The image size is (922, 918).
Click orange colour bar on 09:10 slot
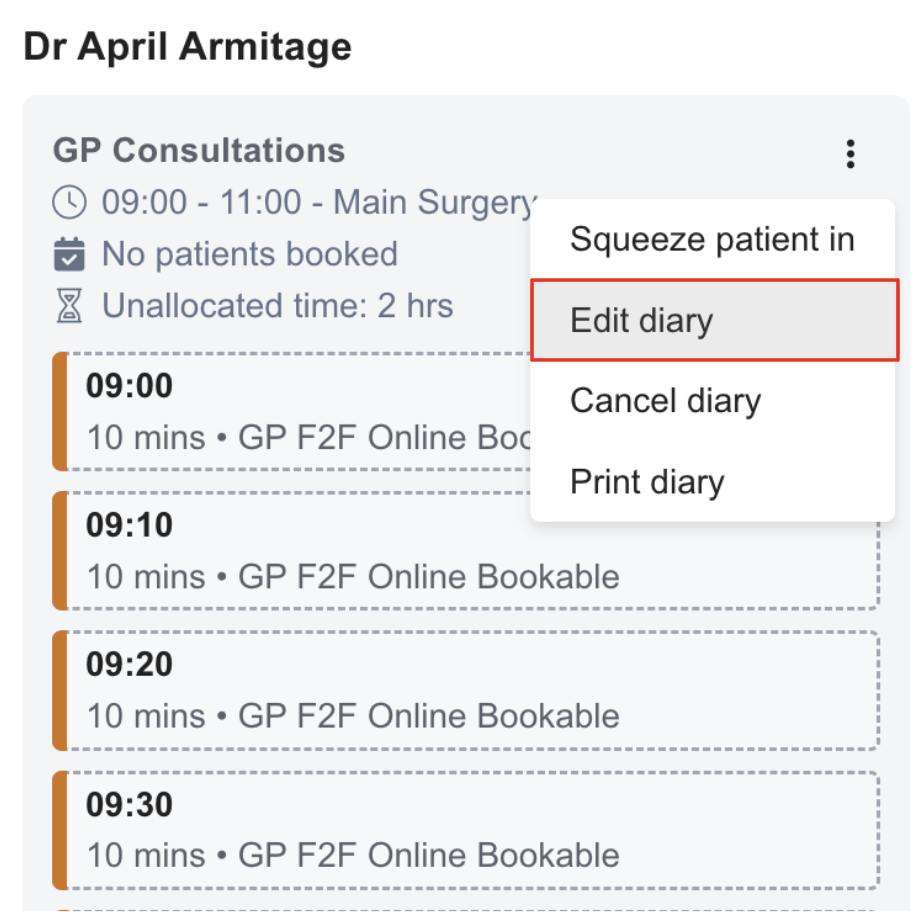coord(59,551)
